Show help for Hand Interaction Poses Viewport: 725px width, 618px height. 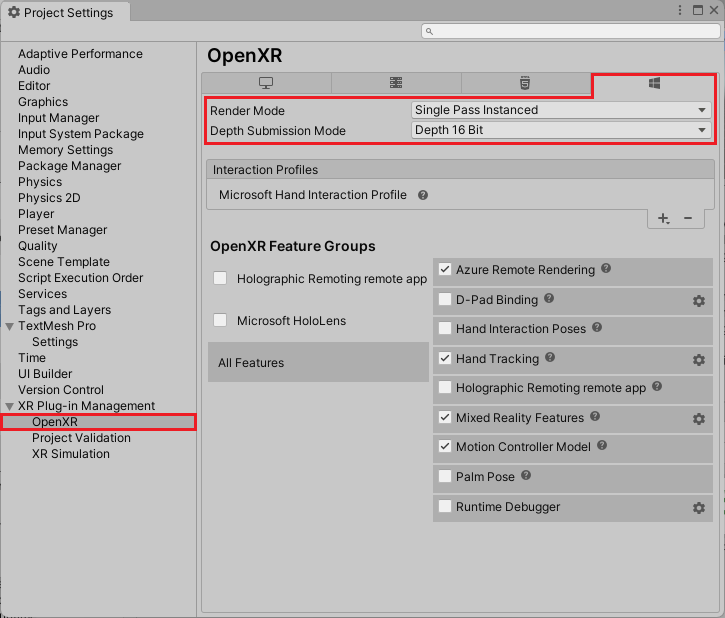(x=597, y=327)
